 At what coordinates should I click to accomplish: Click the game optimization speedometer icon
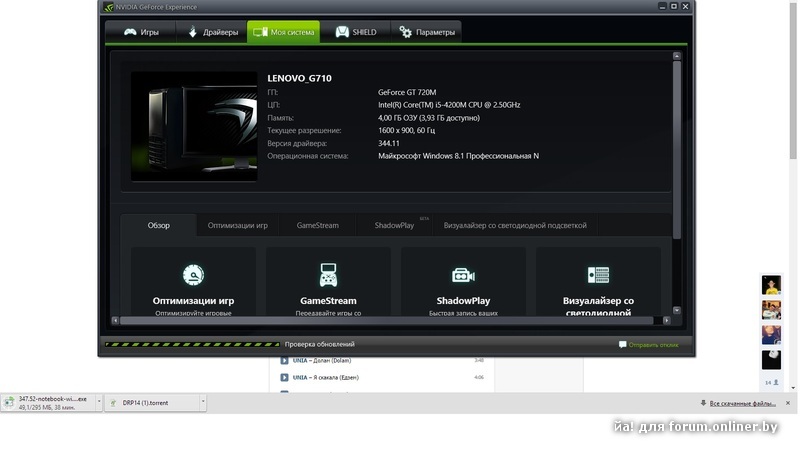click(193, 275)
